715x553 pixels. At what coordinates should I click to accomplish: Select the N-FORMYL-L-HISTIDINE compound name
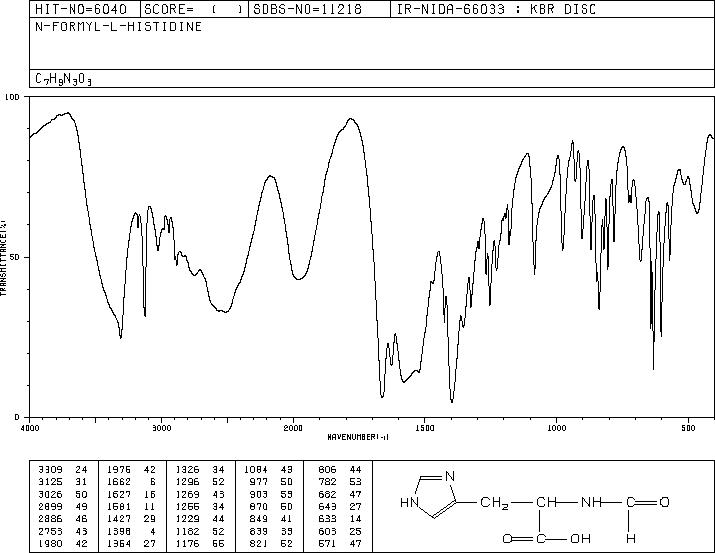pyautogui.click(x=119, y=27)
